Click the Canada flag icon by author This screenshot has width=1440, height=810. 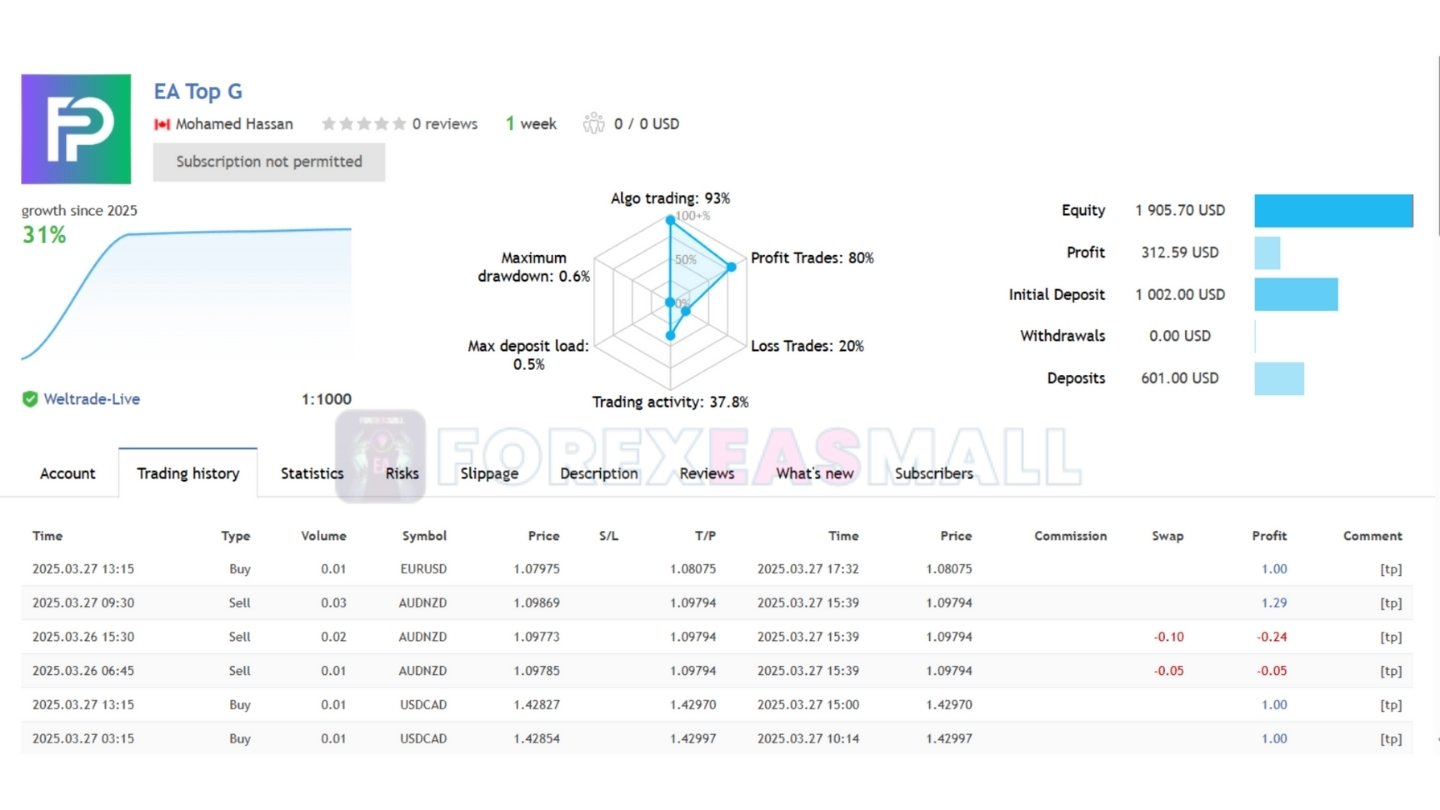162,124
